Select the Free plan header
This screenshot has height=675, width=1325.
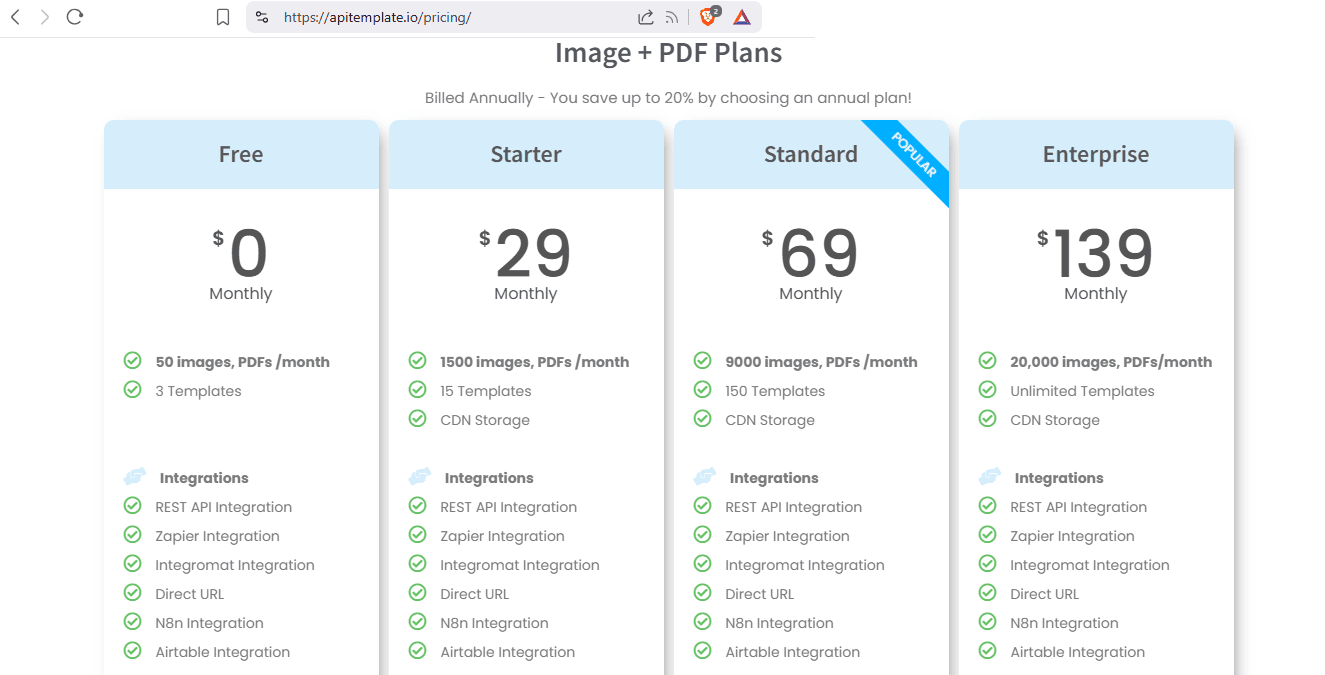[241, 154]
